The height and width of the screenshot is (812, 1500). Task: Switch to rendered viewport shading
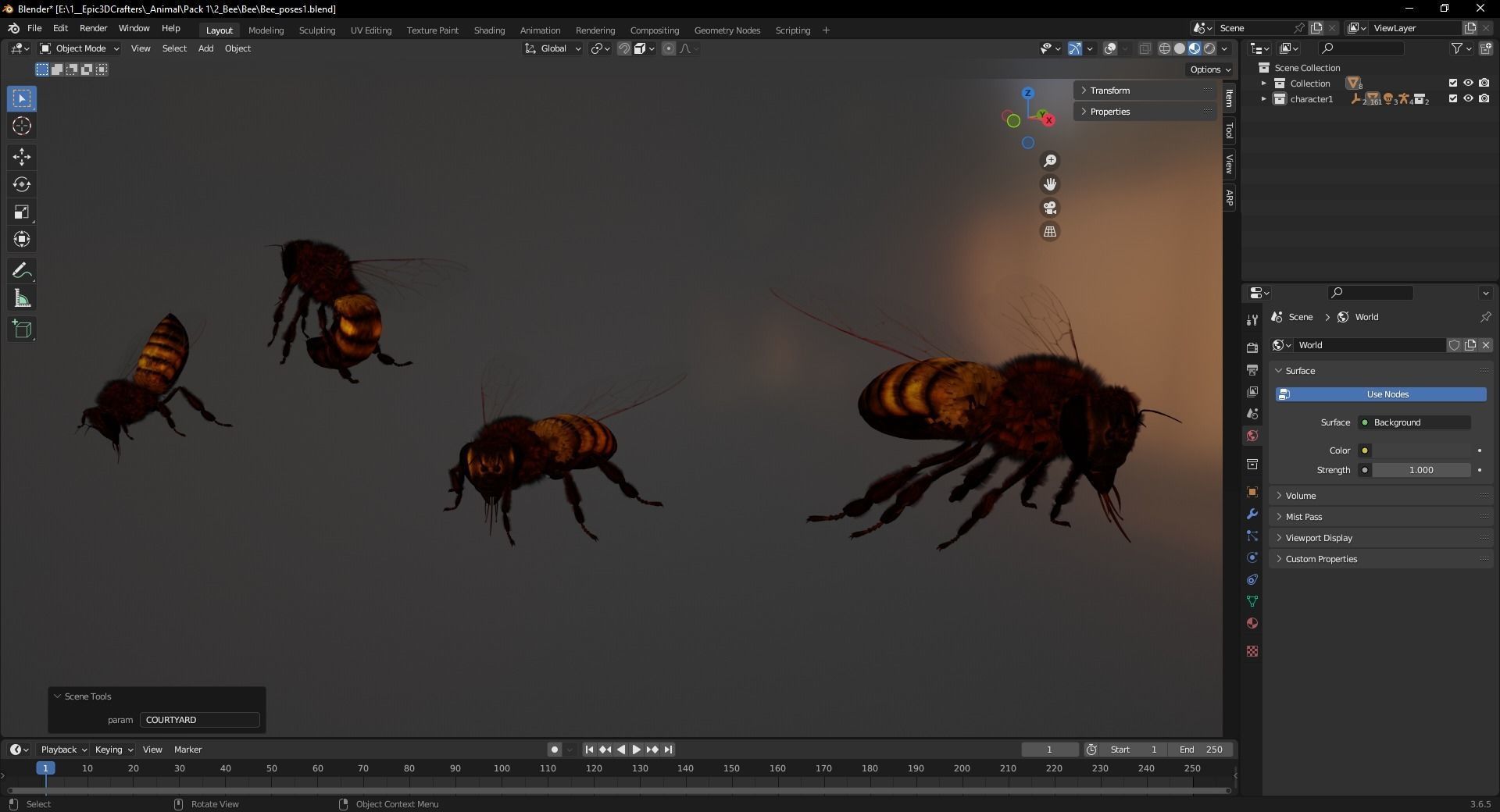[x=1209, y=48]
